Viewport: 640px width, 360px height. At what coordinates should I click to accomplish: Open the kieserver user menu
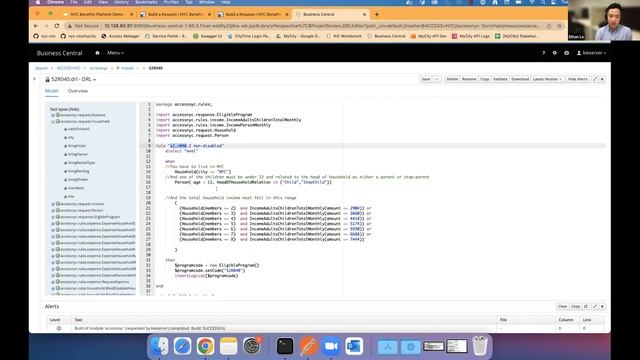591,53
